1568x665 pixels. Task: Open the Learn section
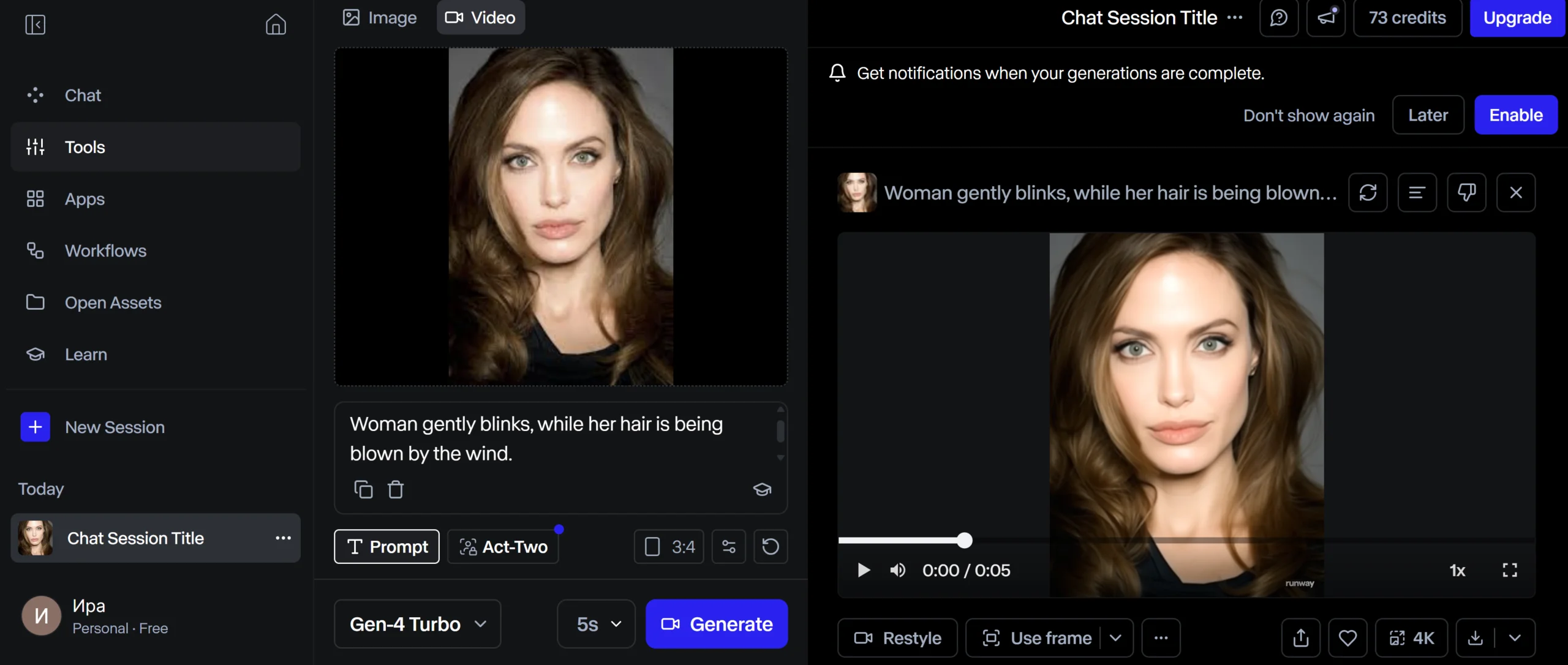[86, 354]
